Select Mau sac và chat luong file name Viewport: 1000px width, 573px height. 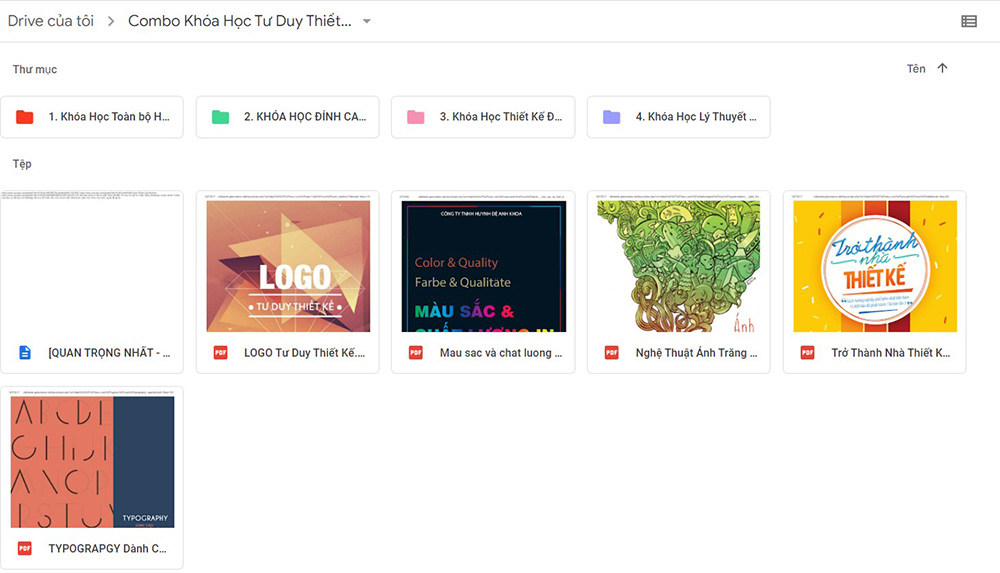[501, 352]
